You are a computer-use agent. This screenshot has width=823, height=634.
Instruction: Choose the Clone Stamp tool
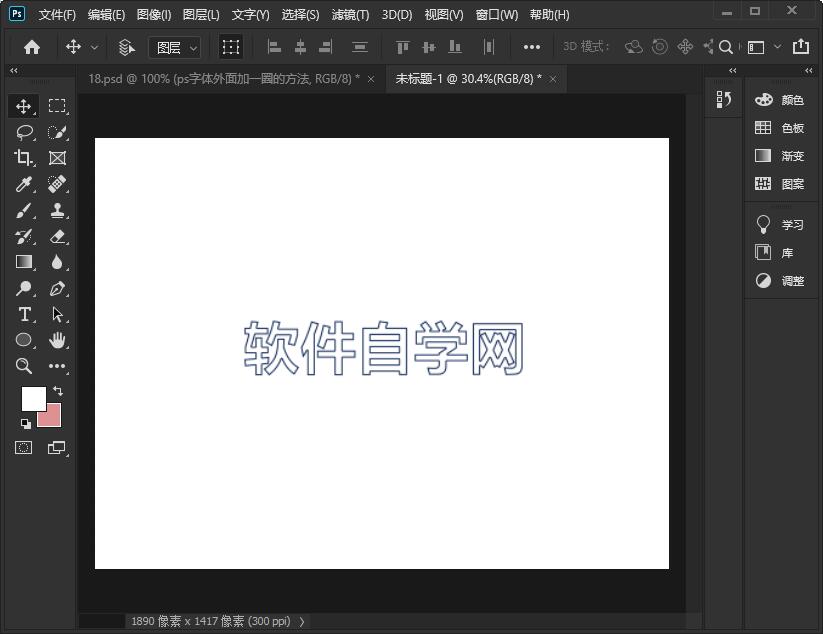[57, 211]
